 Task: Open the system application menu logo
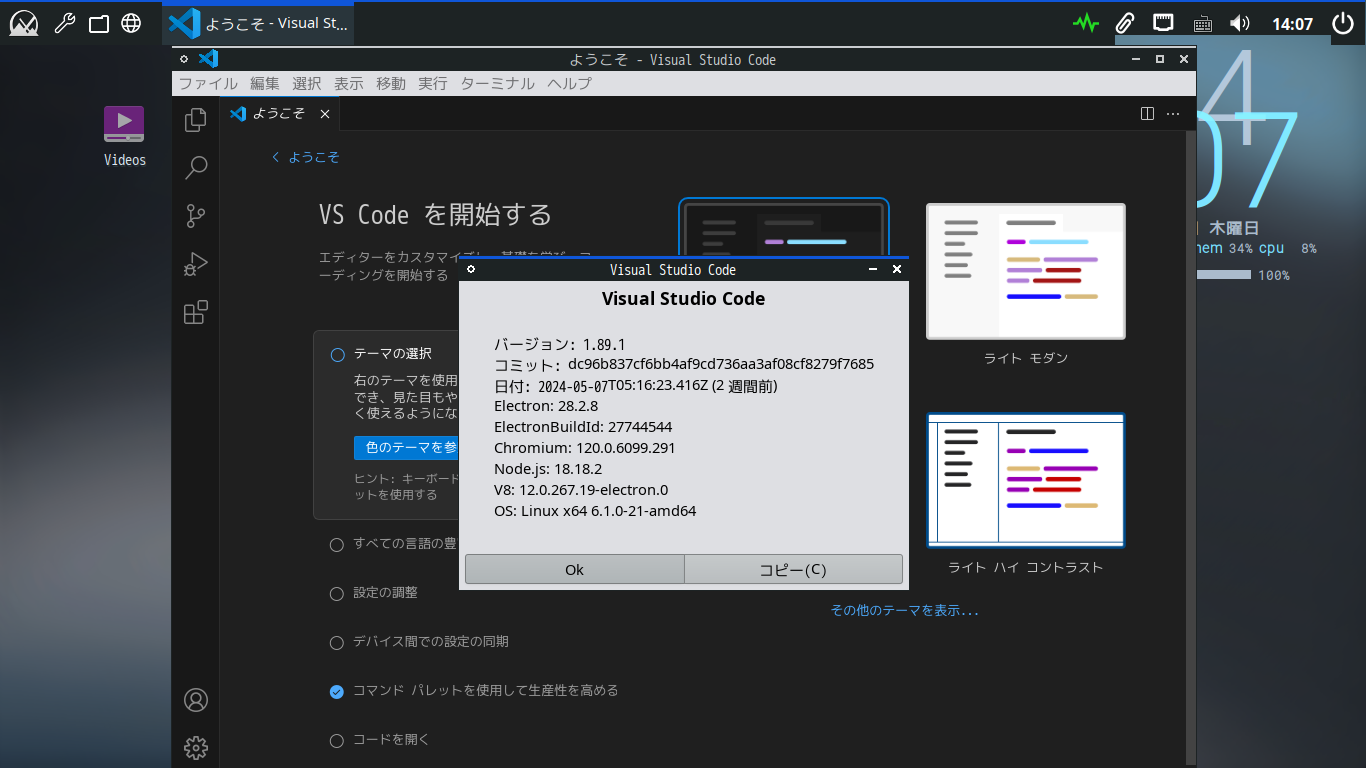(24, 23)
